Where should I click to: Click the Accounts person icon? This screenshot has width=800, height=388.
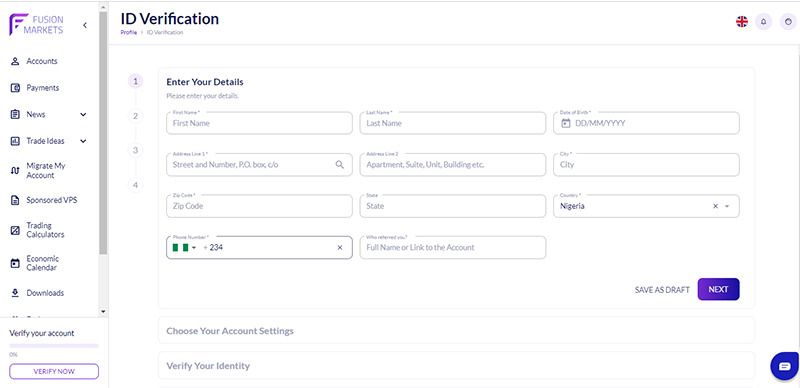point(15,61)
